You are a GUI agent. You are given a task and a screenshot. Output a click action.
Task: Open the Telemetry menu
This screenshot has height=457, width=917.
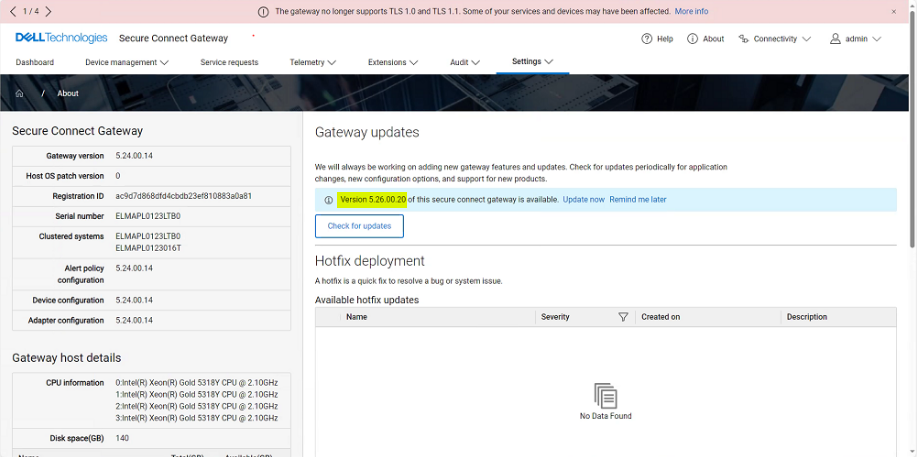tap(307, 62)
